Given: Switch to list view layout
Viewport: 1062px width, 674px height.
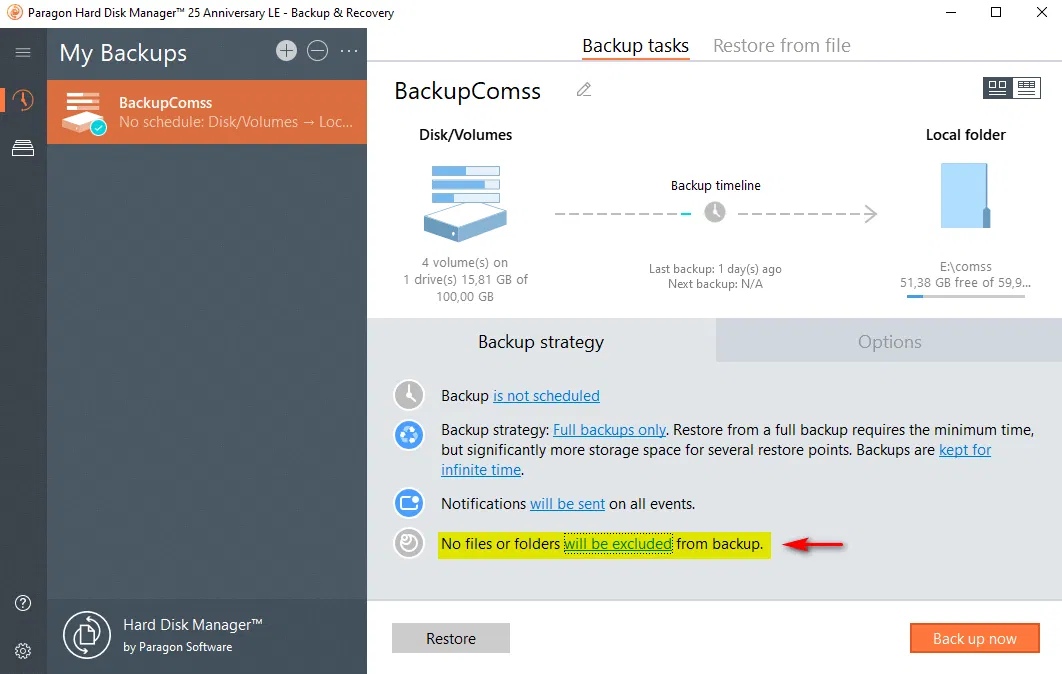Looking at the screenshot, I should [1027, 88].
